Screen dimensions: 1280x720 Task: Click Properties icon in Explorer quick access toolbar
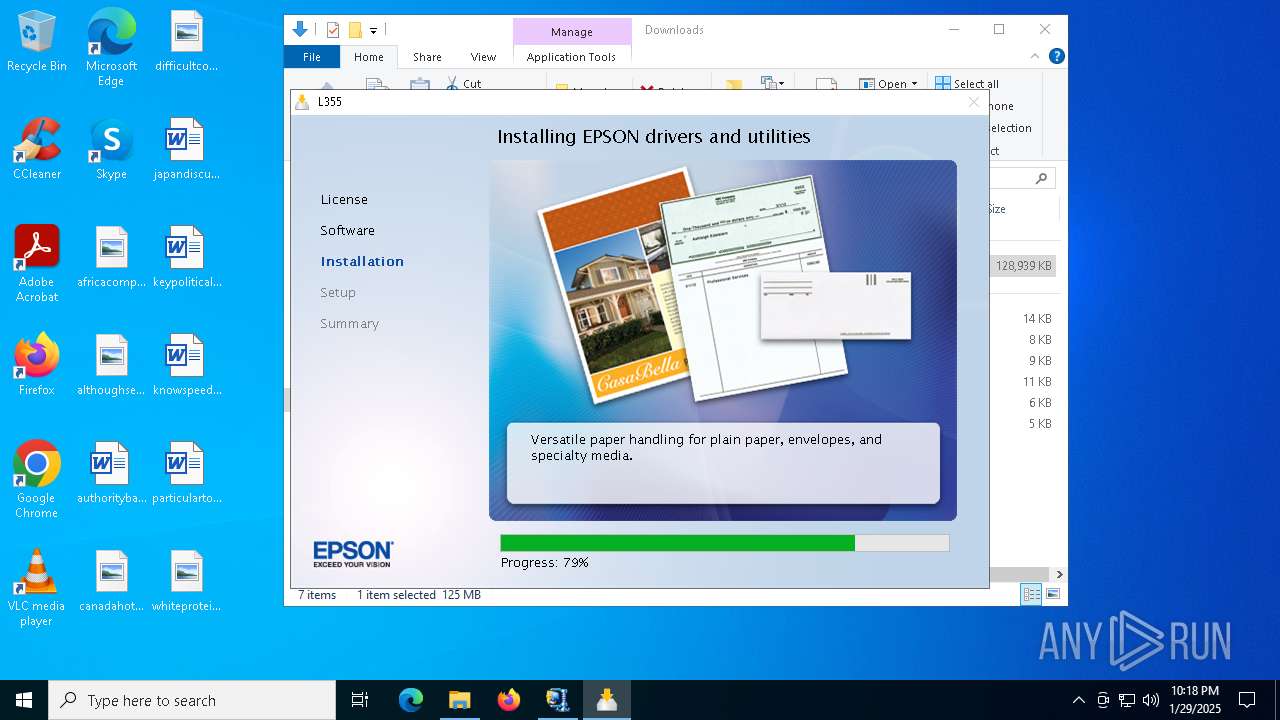pyautogui.click(x=333, y=30)
